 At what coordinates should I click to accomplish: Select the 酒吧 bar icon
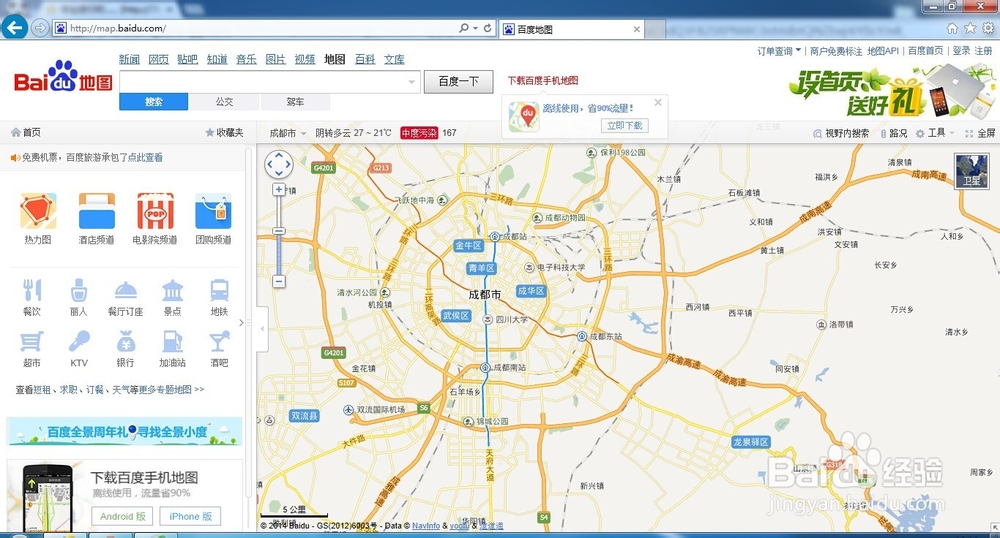coord(219,342)
